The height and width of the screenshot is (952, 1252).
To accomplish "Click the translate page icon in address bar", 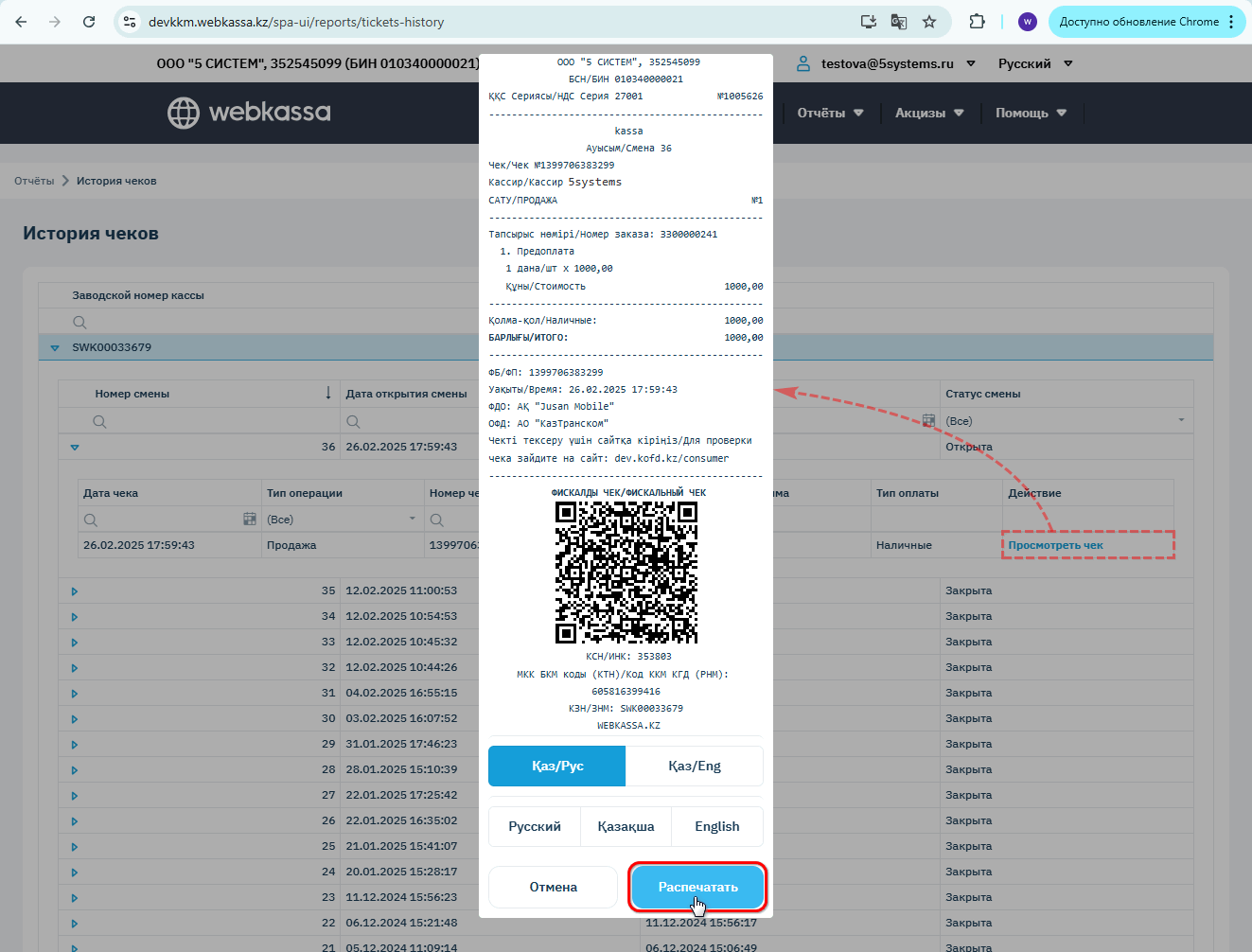I will [x=899, y=22].
